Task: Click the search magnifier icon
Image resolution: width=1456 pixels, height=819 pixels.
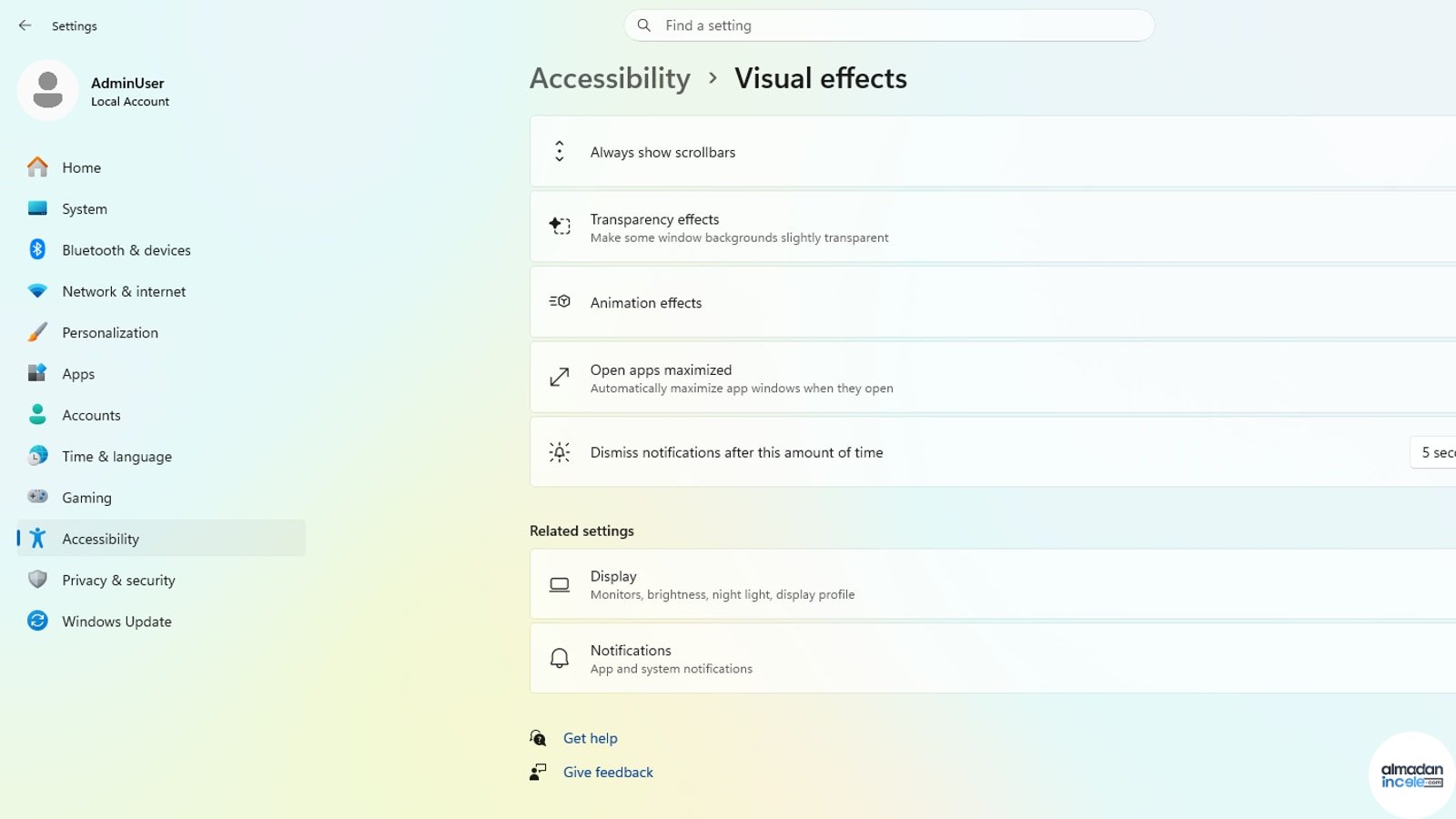Action: pyautogui.click(x=643, y=25)
